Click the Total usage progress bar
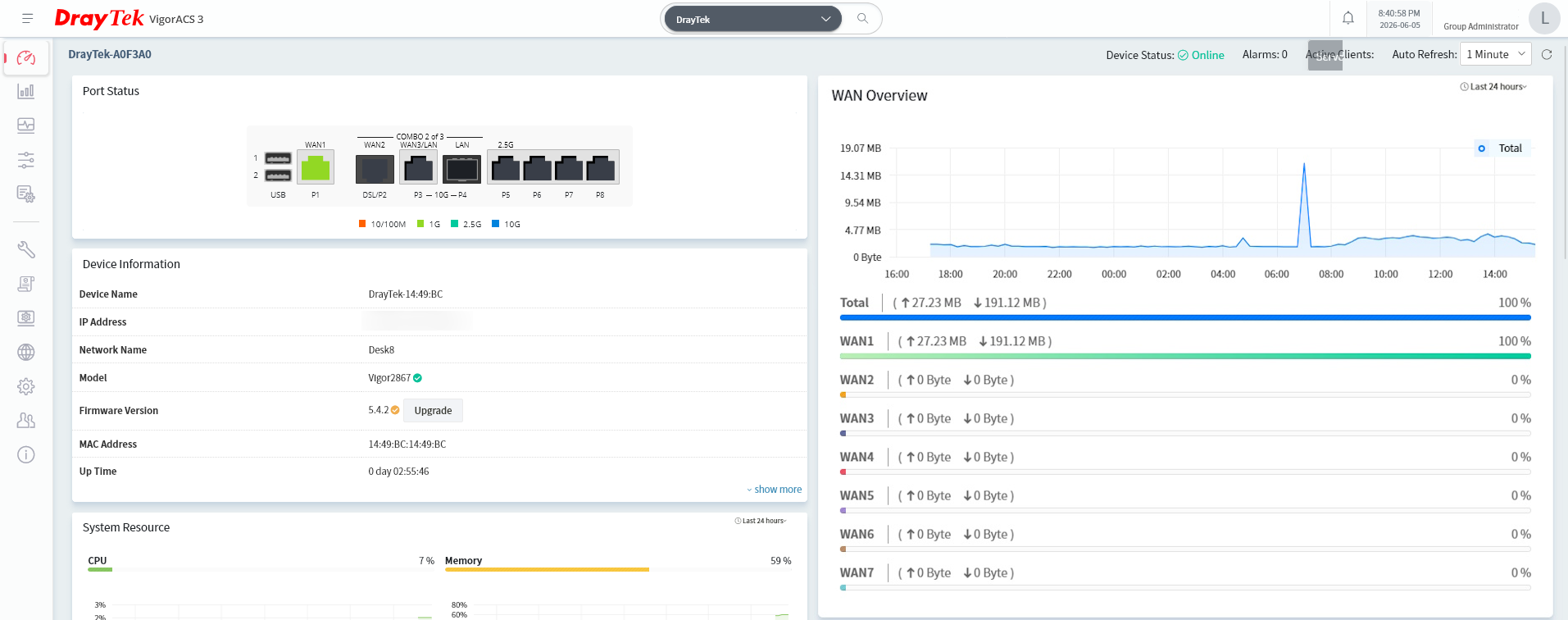 tap(1185, 317)
